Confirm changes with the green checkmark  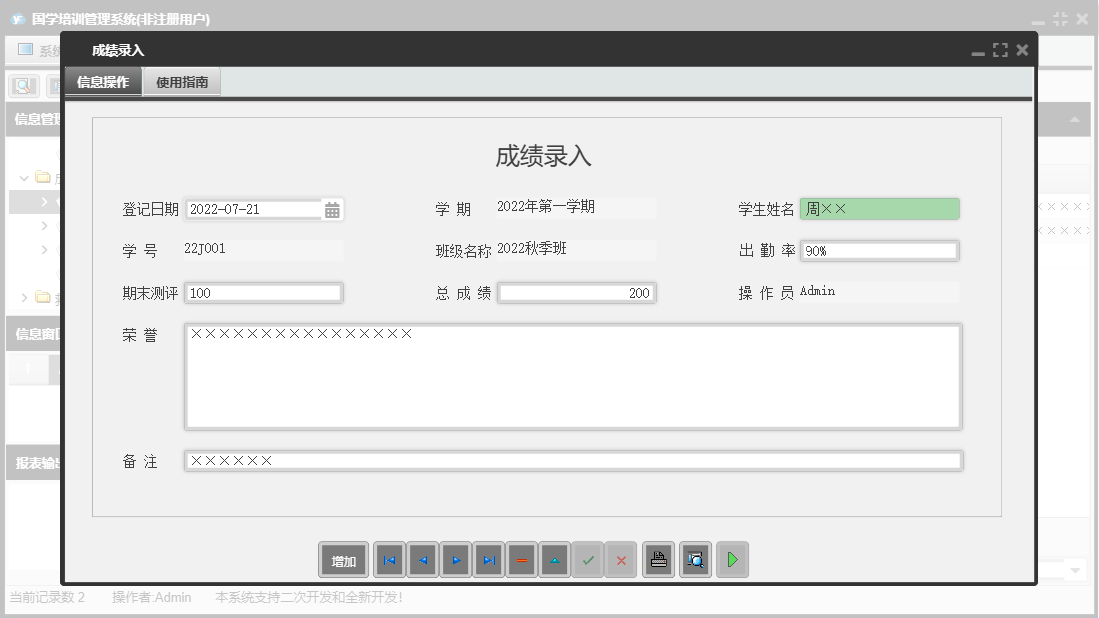588,560
